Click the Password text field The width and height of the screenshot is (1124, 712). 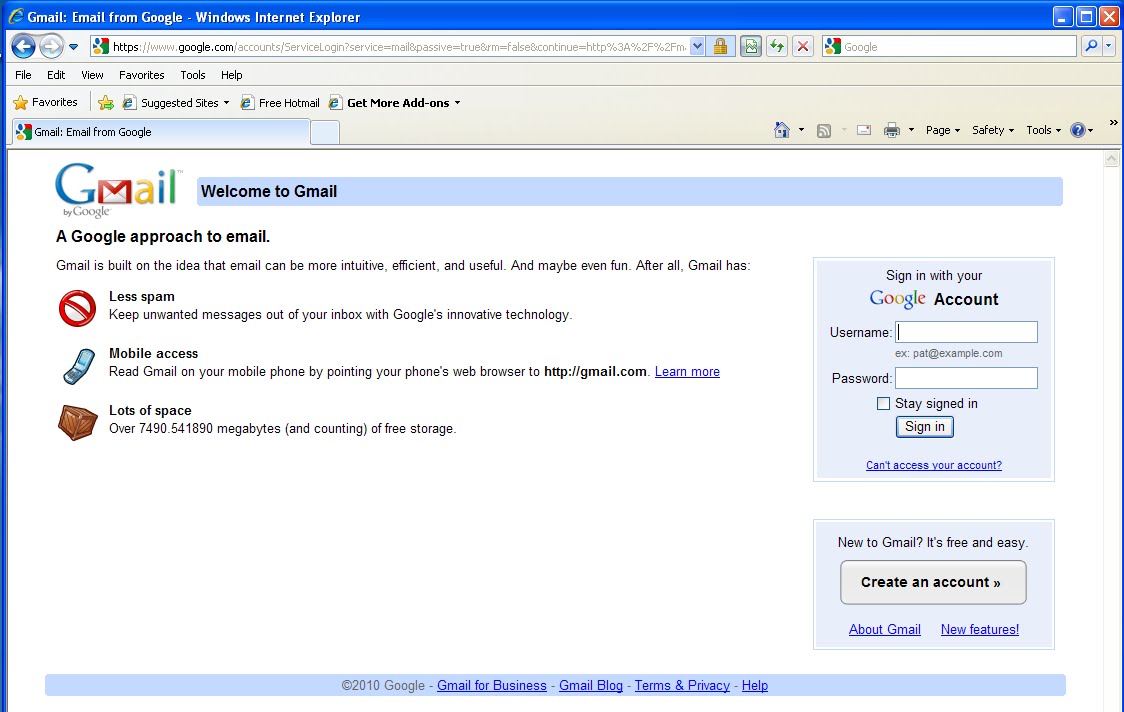(966, 378)
